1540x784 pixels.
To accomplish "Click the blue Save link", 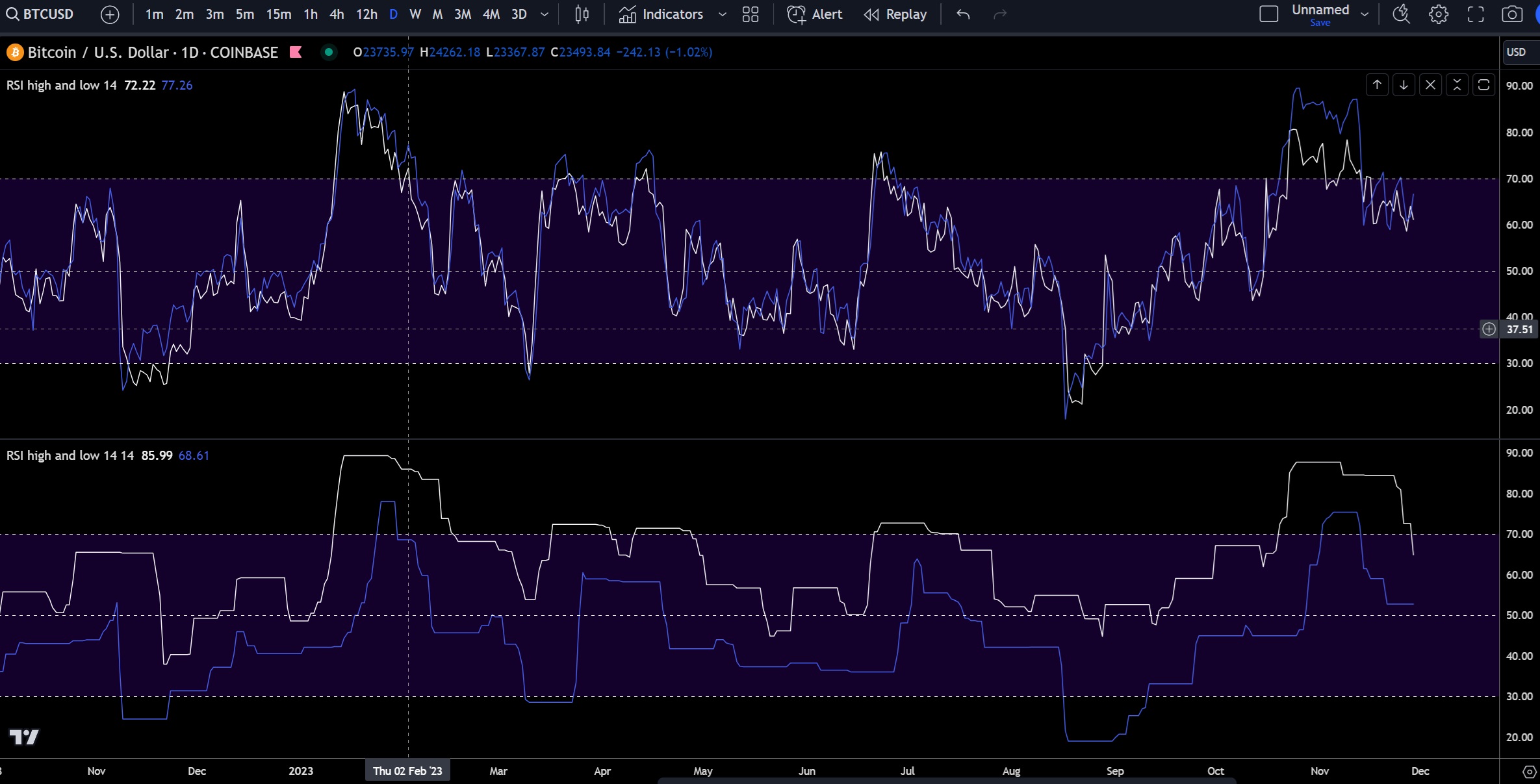I will [x=1320, y=23].
